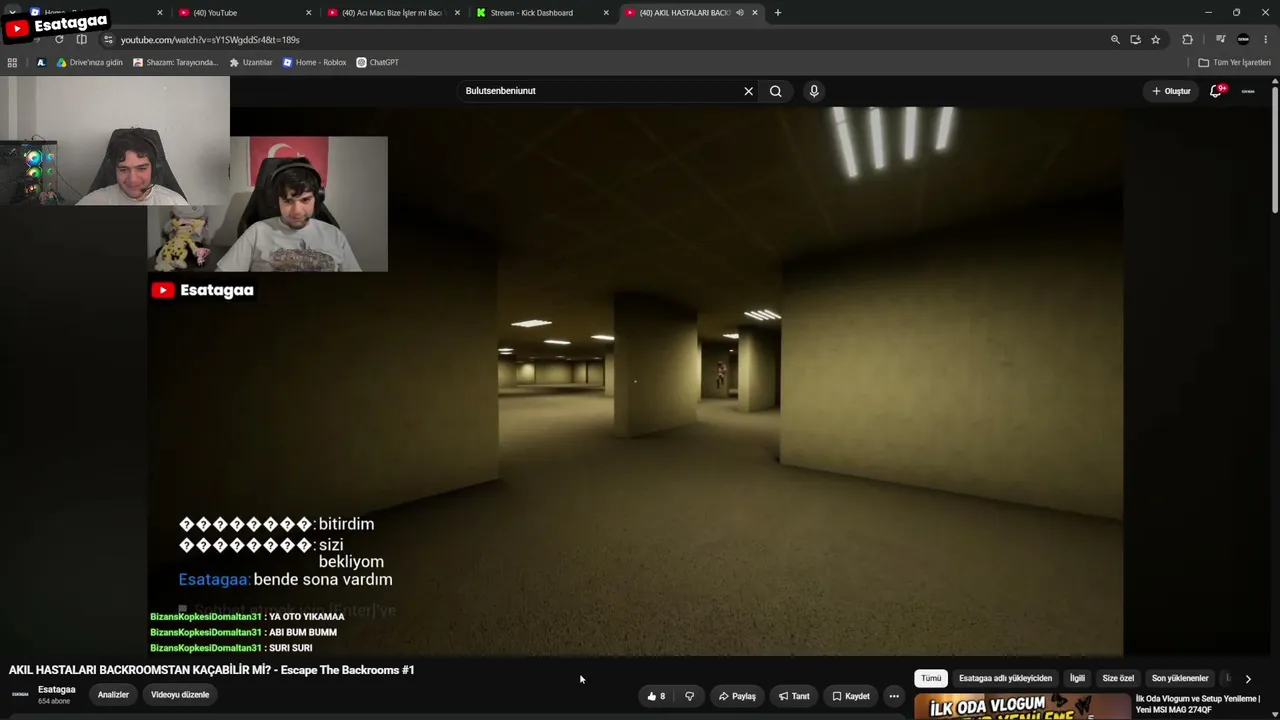Select the 'İlgili' filter chip
Screen dimensions: 1280x720
pos(1077,678)
